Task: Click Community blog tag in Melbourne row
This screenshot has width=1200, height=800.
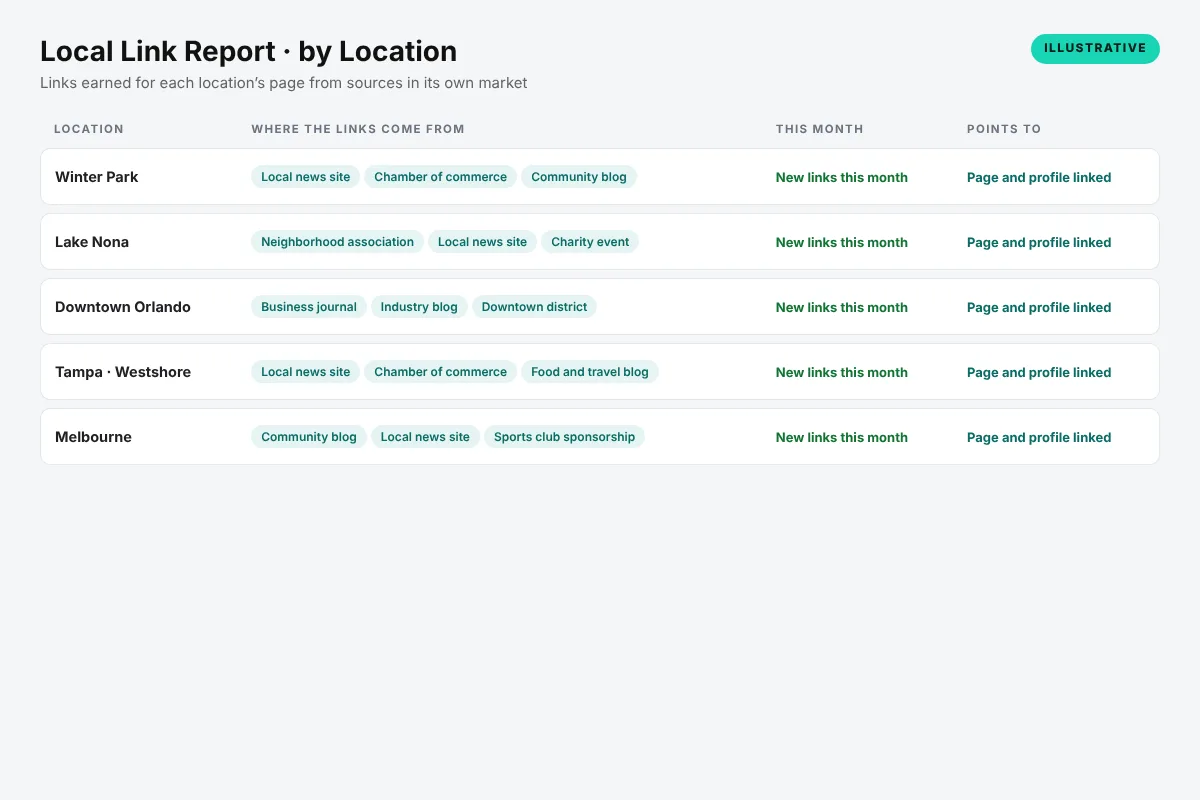Action: click(x=309, y=437)
